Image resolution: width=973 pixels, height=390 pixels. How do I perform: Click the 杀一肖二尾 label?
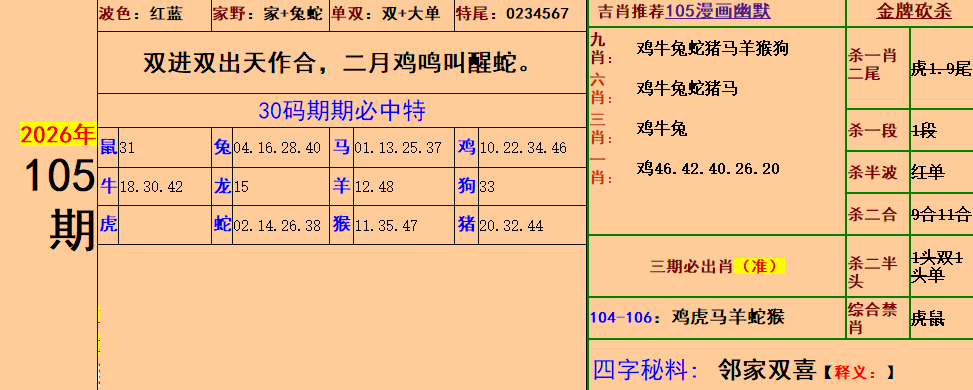tap(873, 65)
